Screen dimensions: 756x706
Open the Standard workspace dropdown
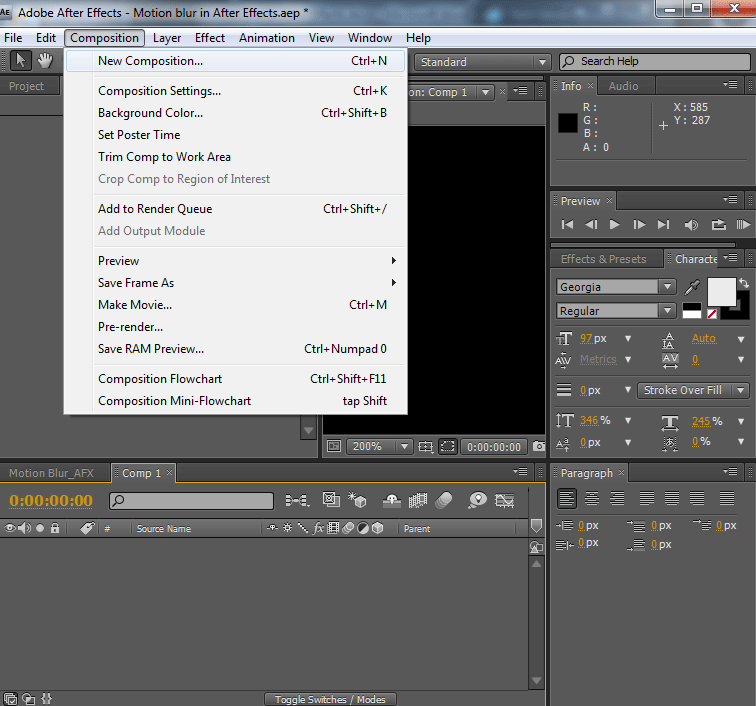(482, 62)
